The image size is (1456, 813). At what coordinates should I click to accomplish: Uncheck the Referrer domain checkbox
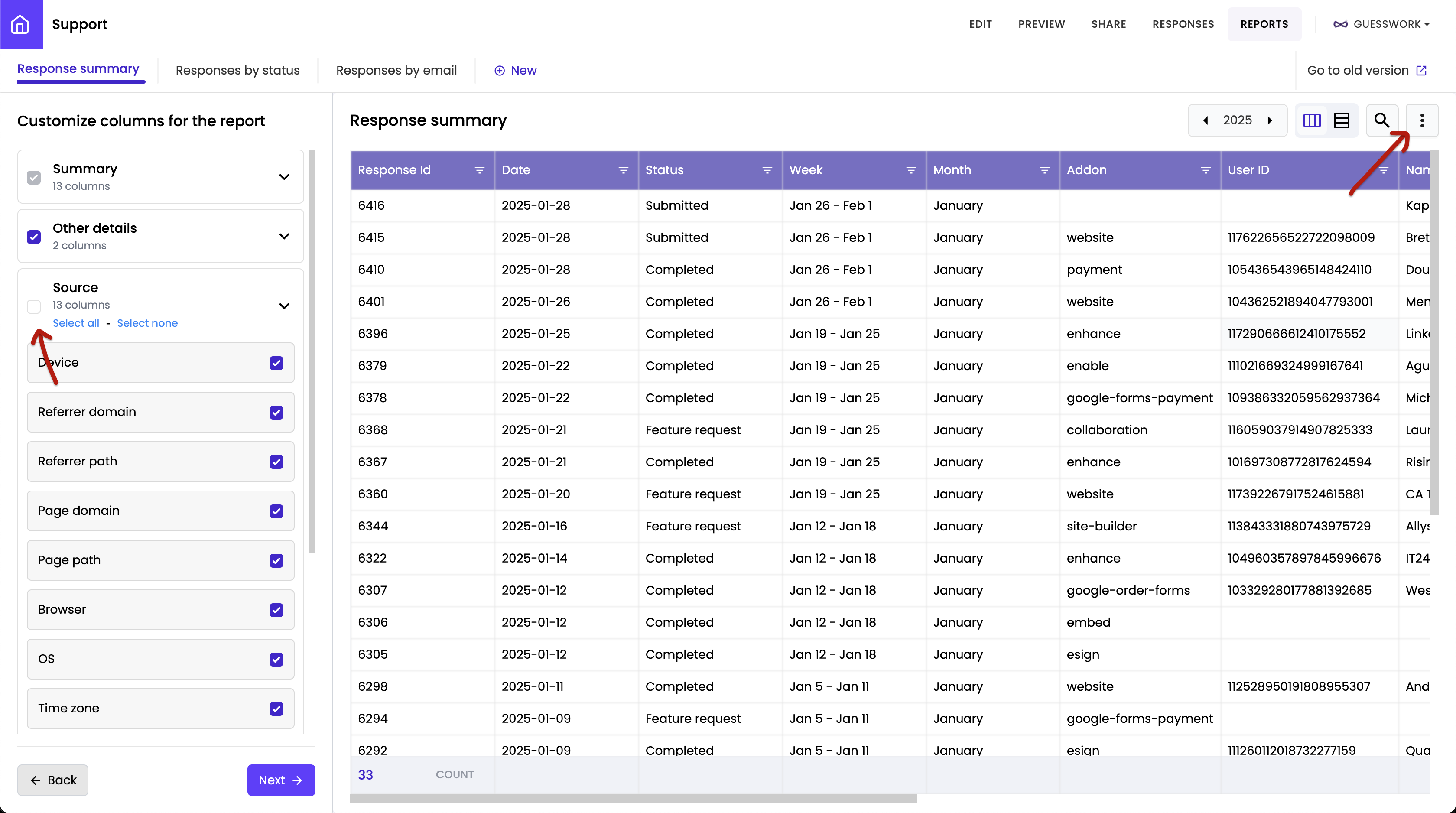point(276,412)
